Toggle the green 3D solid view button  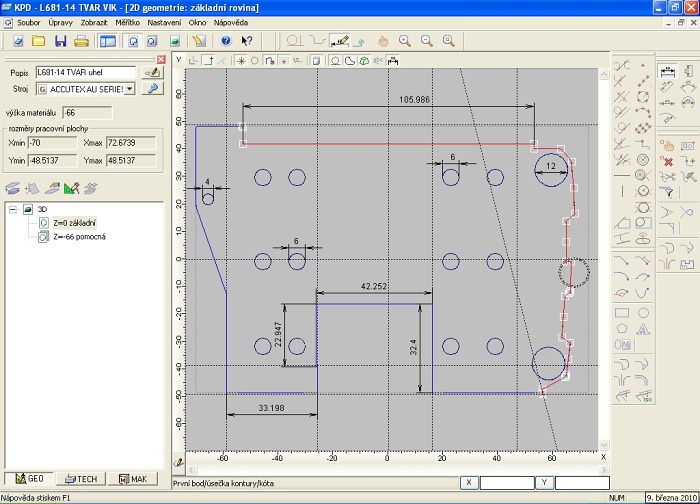point(364,61)
